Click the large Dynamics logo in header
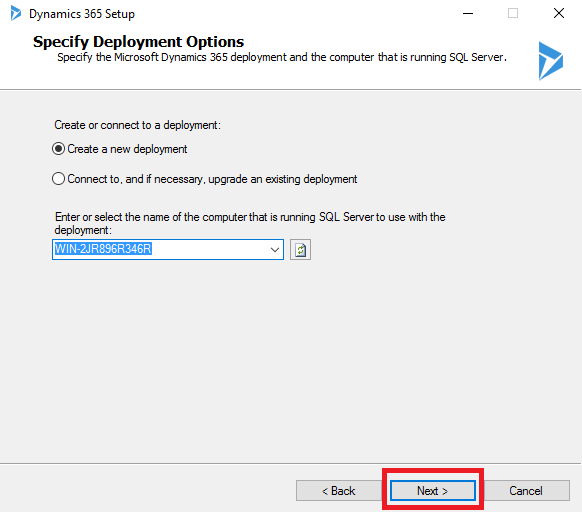The height and width of the screenshot is (512, 582). tap(551, 61)
